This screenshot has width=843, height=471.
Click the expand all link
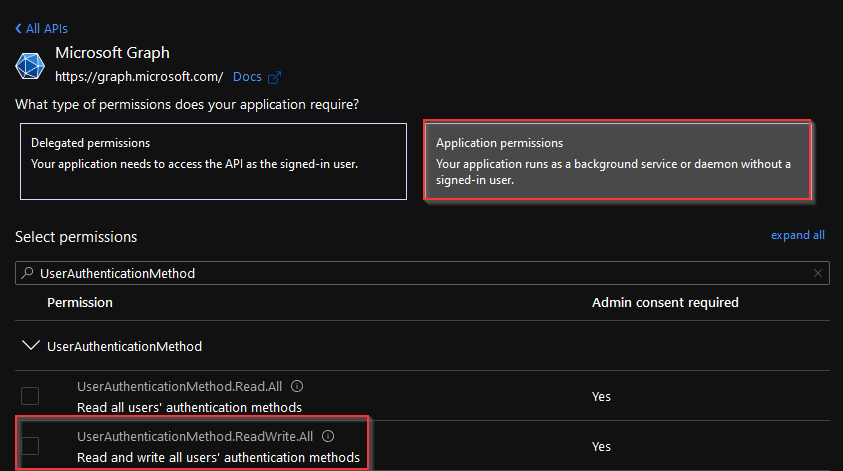798,235
